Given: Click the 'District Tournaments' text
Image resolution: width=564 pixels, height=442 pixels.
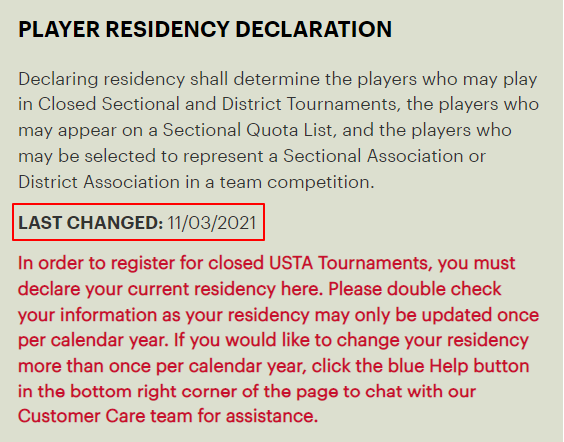Looking at the screenshot, I should click(x=309, y=104).
